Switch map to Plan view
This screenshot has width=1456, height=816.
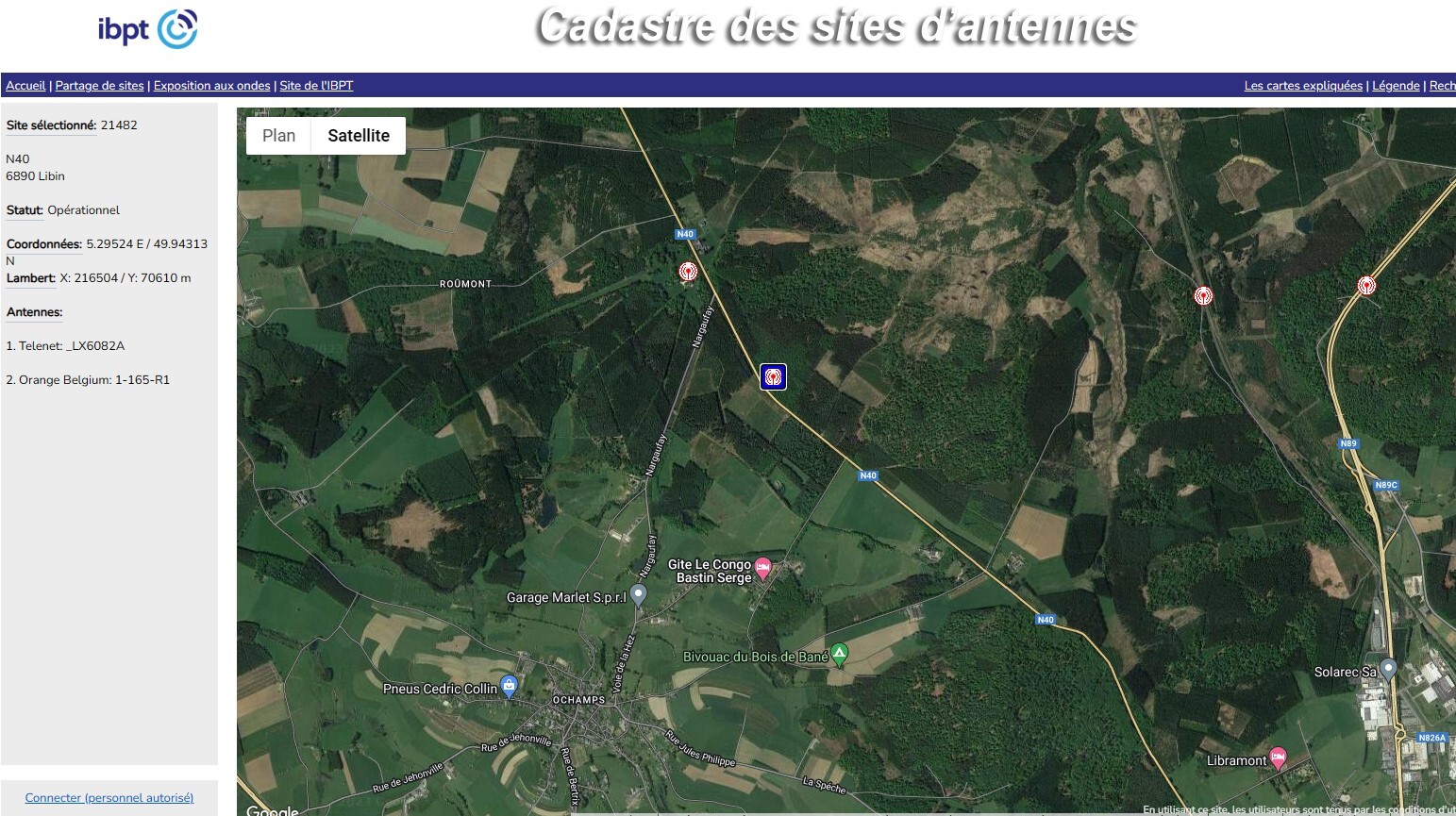pyautogui.click(x=279, y=136)
